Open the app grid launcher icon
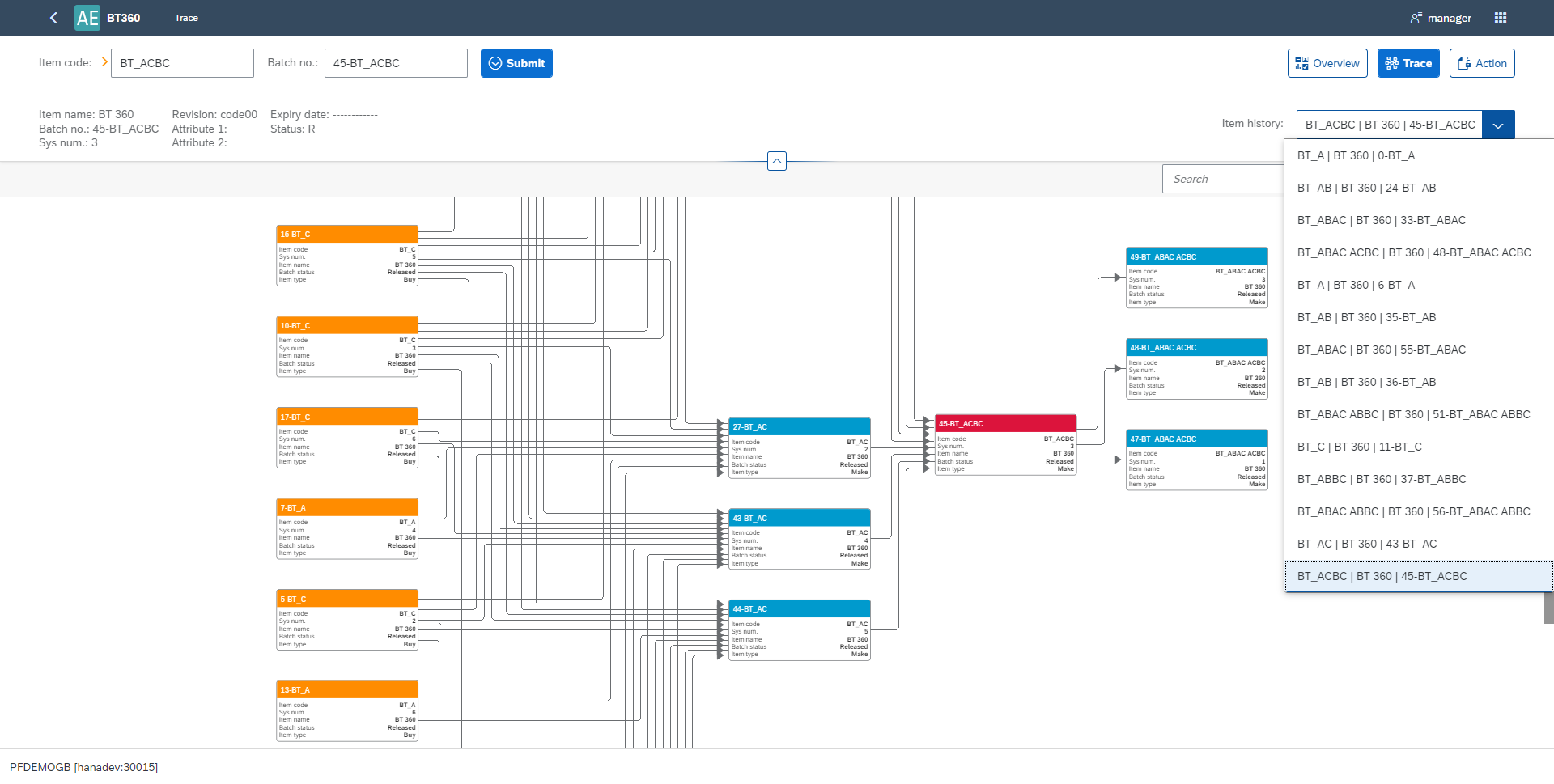The image size is (1554, 784). click(x=1501, y=18)
